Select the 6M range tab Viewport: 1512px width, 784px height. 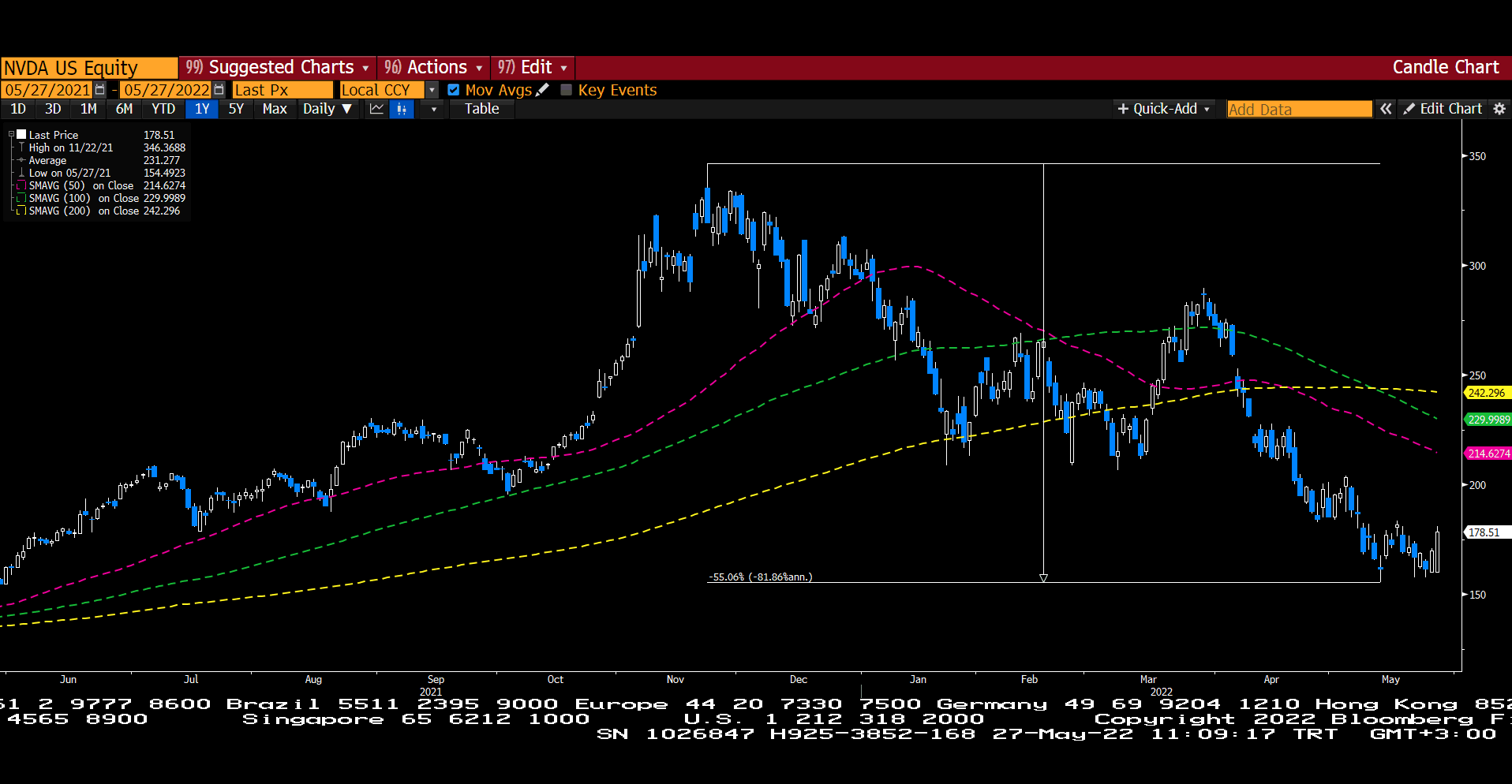point(124,109)
